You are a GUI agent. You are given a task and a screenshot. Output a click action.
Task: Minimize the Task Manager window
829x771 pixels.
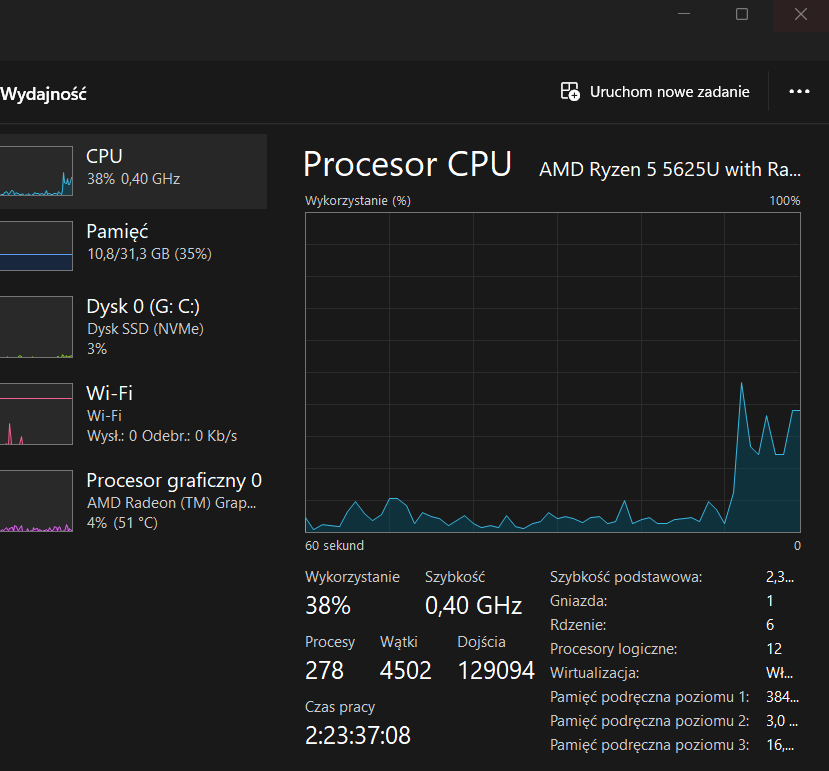pos(684,14)
